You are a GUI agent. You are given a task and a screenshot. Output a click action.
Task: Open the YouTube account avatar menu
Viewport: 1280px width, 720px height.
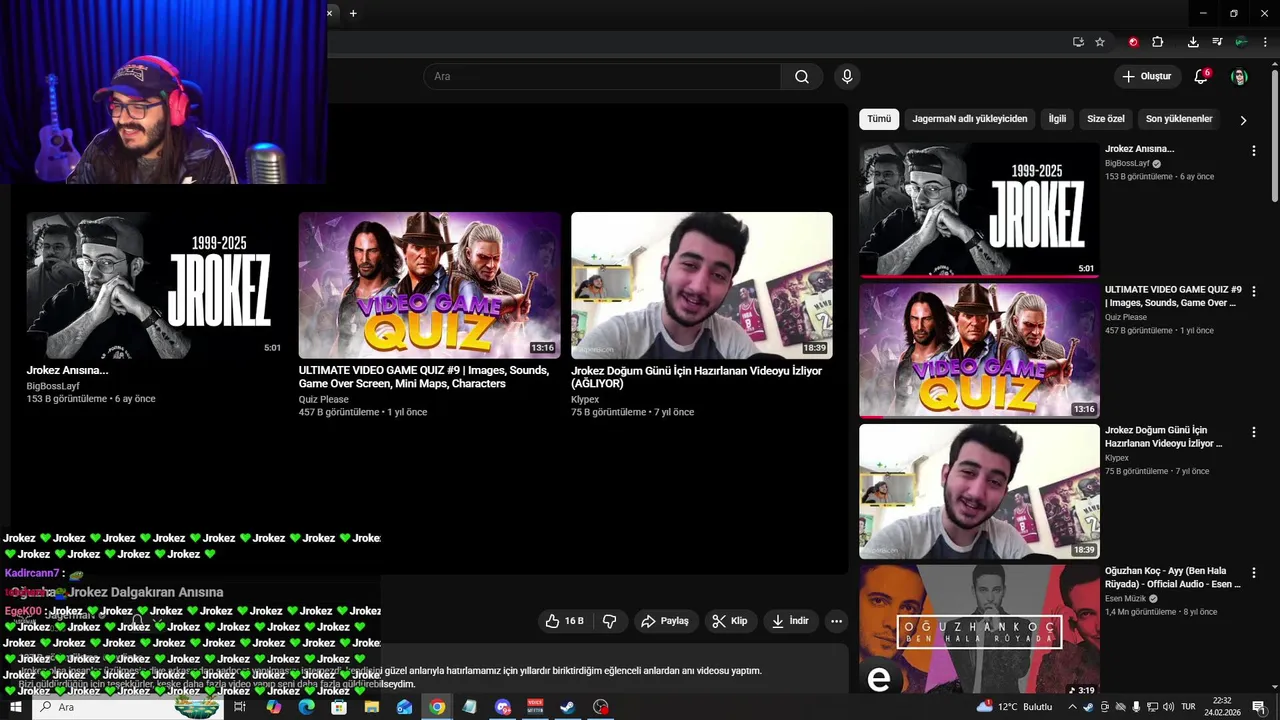coord(1239,77)
